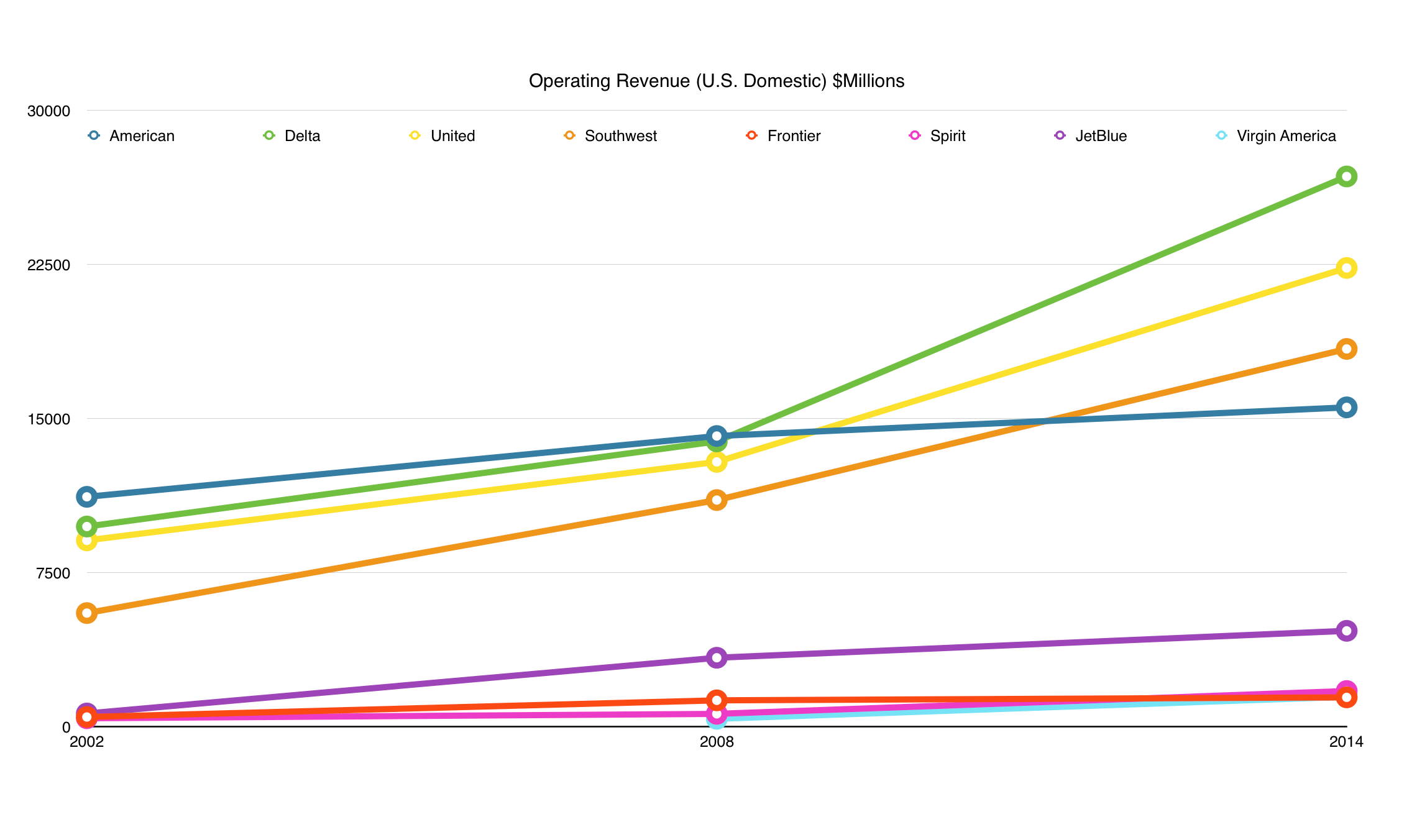Click the 2014 x-axis label

click(x=1346, y=742)
